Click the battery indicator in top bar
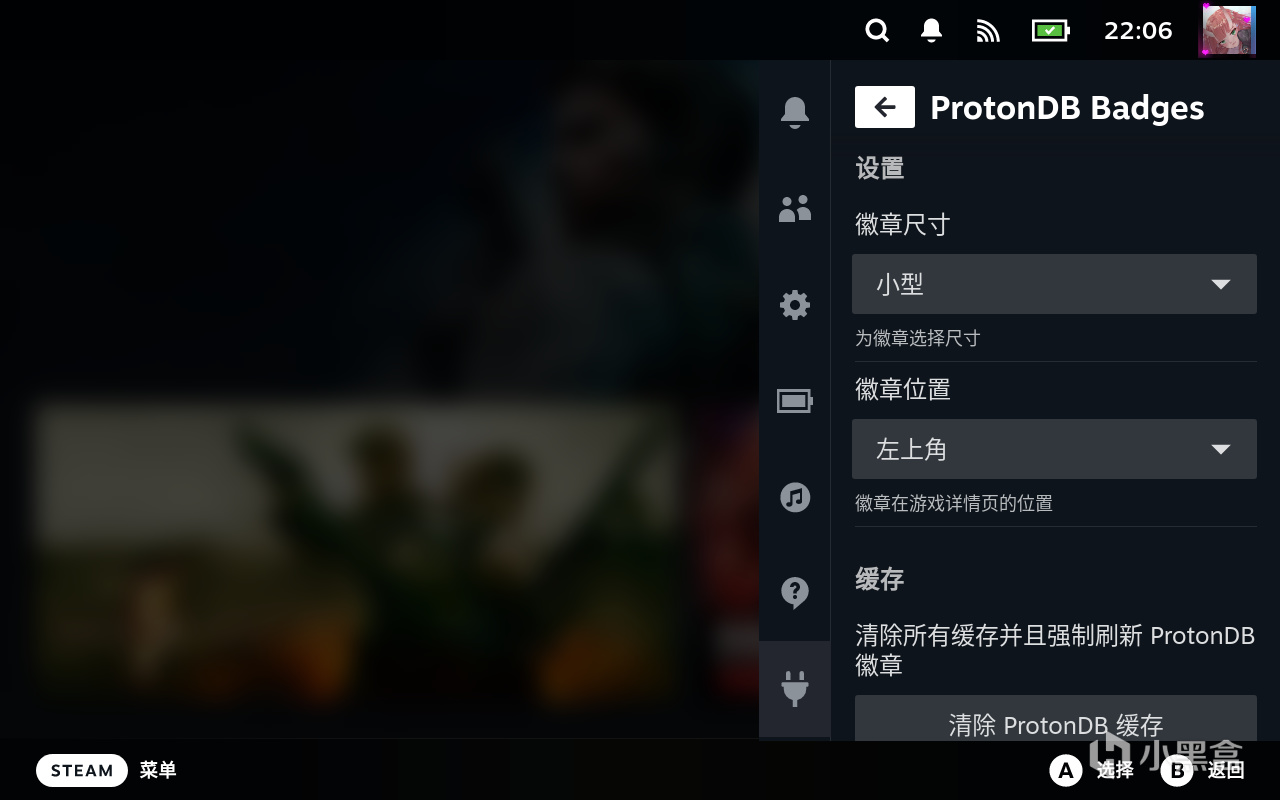 click(x=1050, y=31)
